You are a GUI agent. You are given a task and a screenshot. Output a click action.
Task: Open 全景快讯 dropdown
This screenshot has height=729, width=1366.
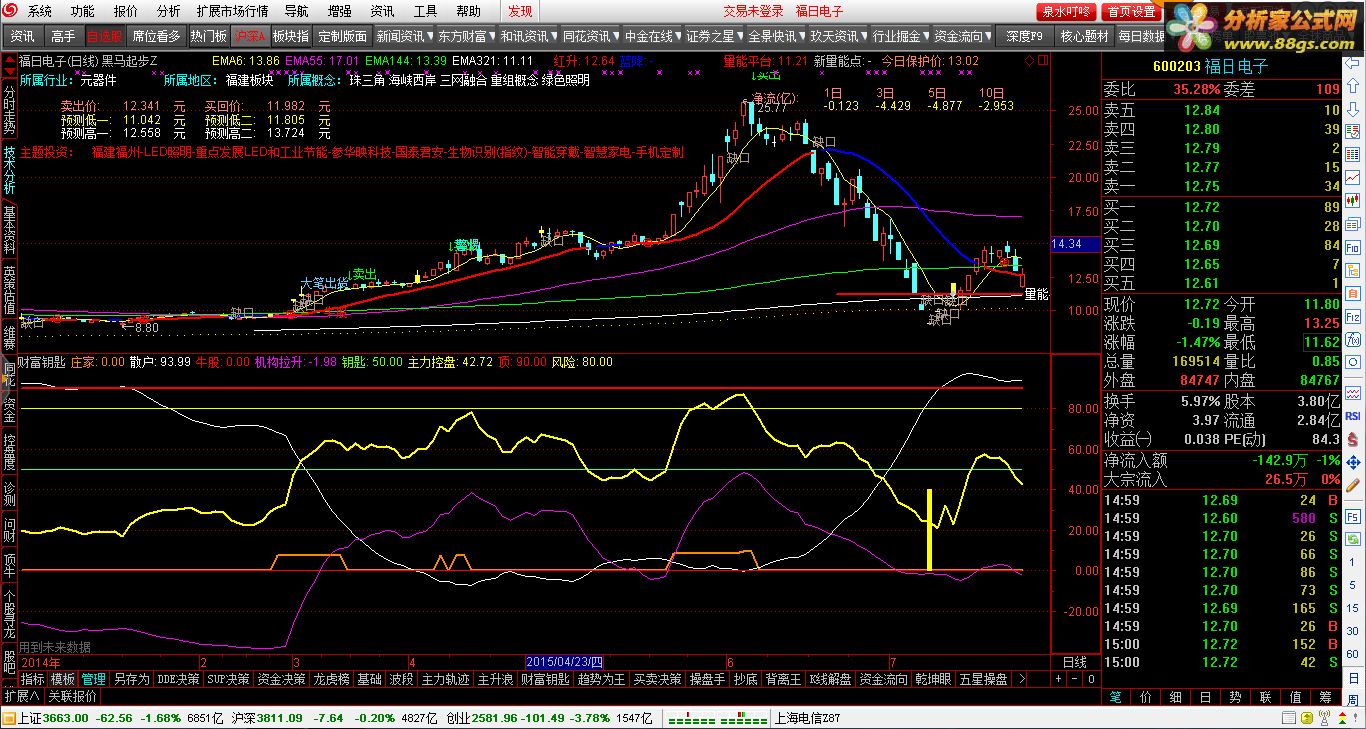click(x=776, y=36)
